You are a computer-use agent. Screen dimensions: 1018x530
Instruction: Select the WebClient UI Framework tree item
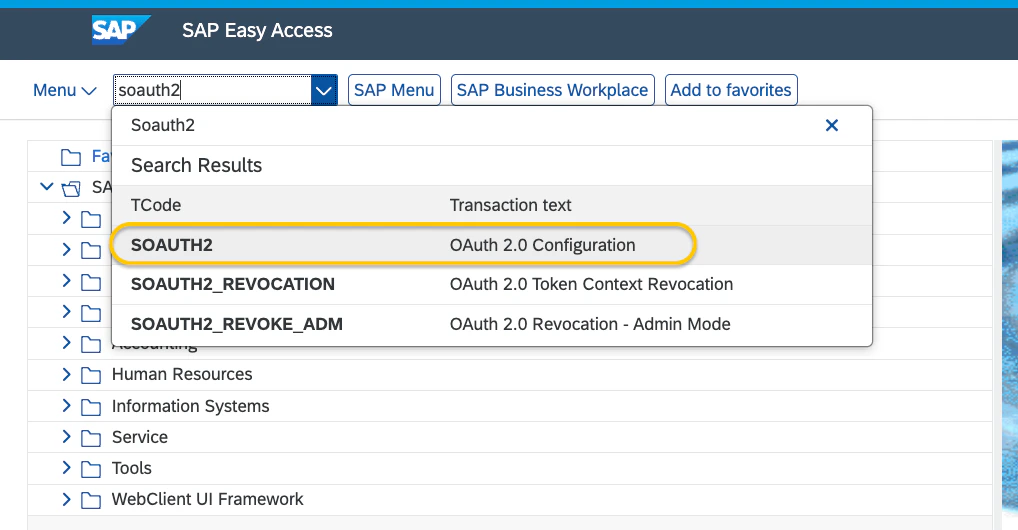pos(207,499)
